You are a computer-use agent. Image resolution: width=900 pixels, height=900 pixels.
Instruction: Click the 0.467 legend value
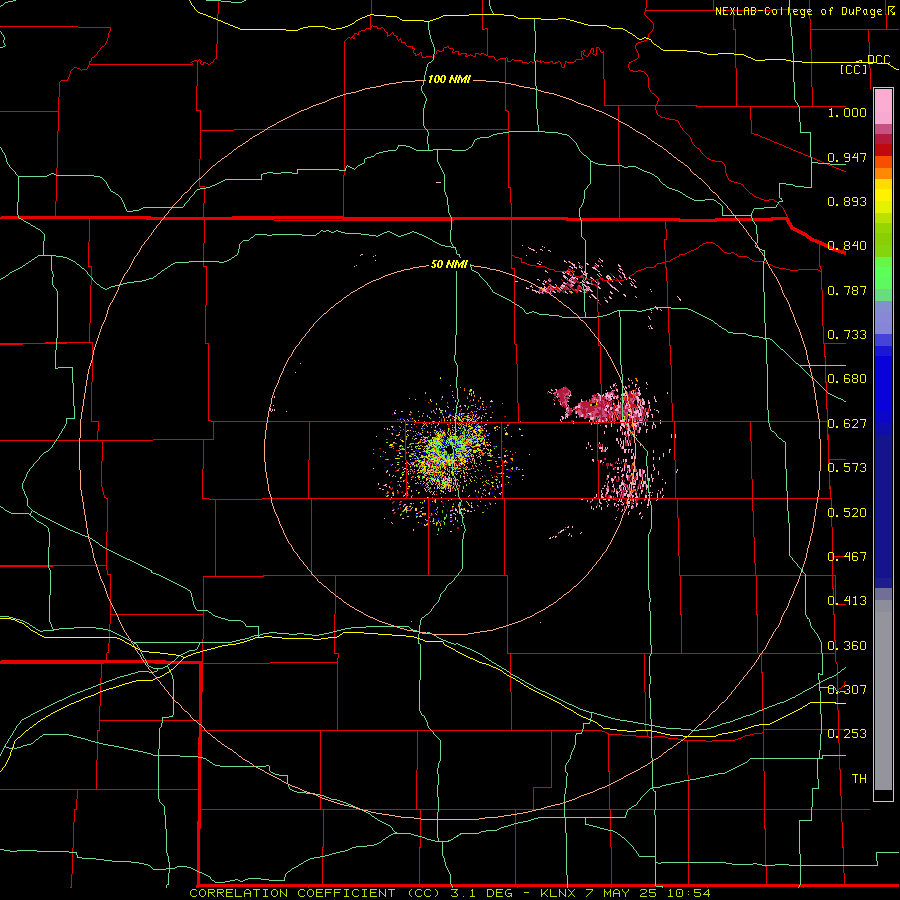pyautogui.click(x=847, y=557)
